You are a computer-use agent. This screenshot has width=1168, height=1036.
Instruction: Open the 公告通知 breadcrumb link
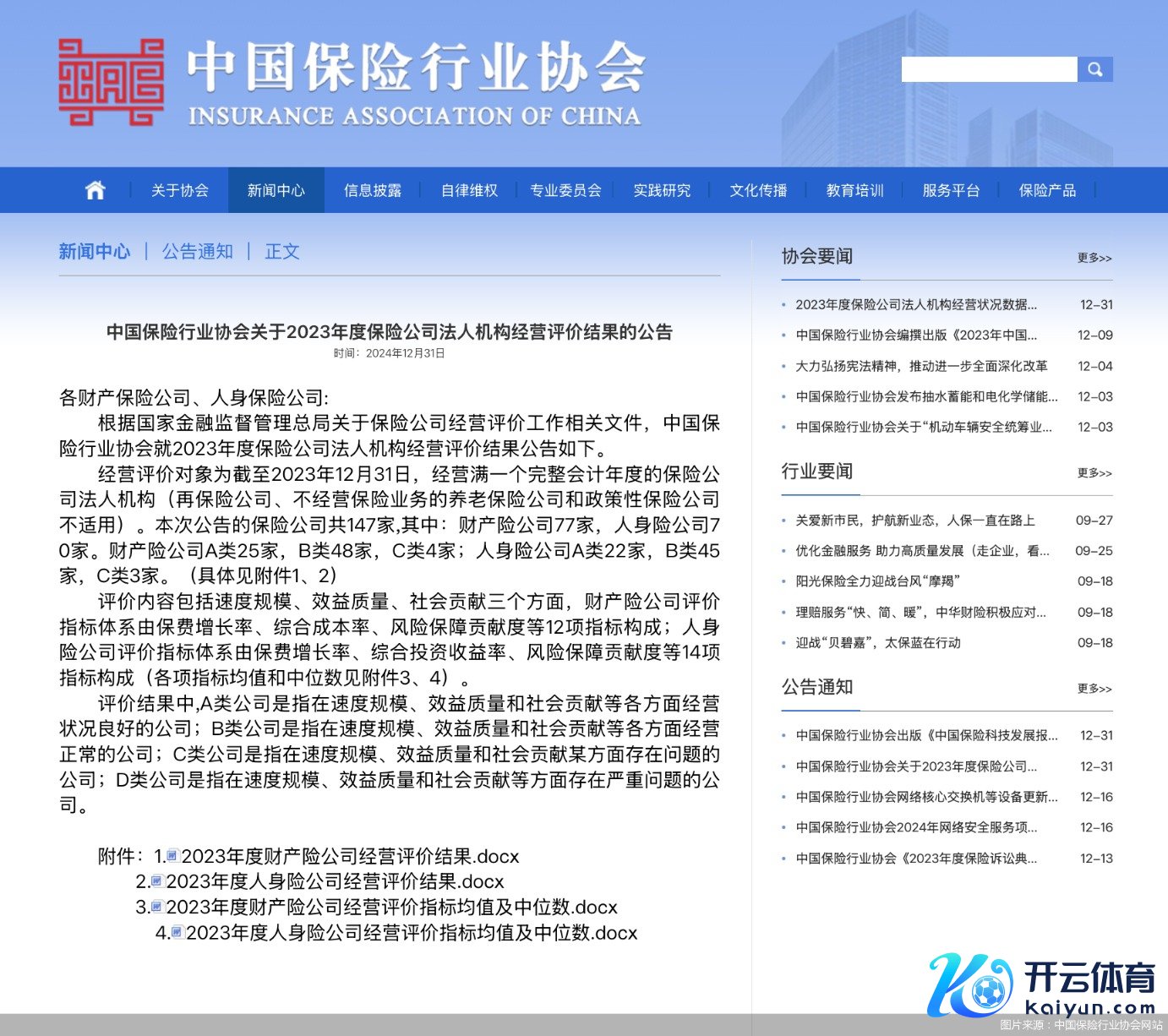196,251
